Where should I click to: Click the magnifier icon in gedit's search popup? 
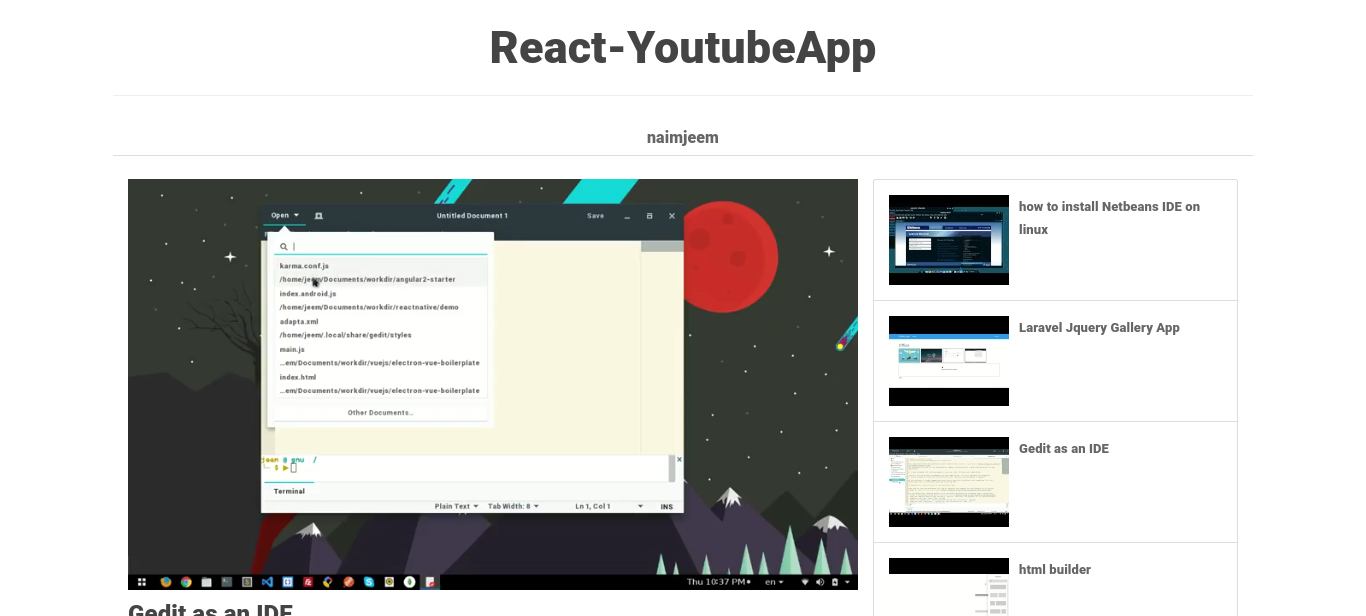pos(284,246)
